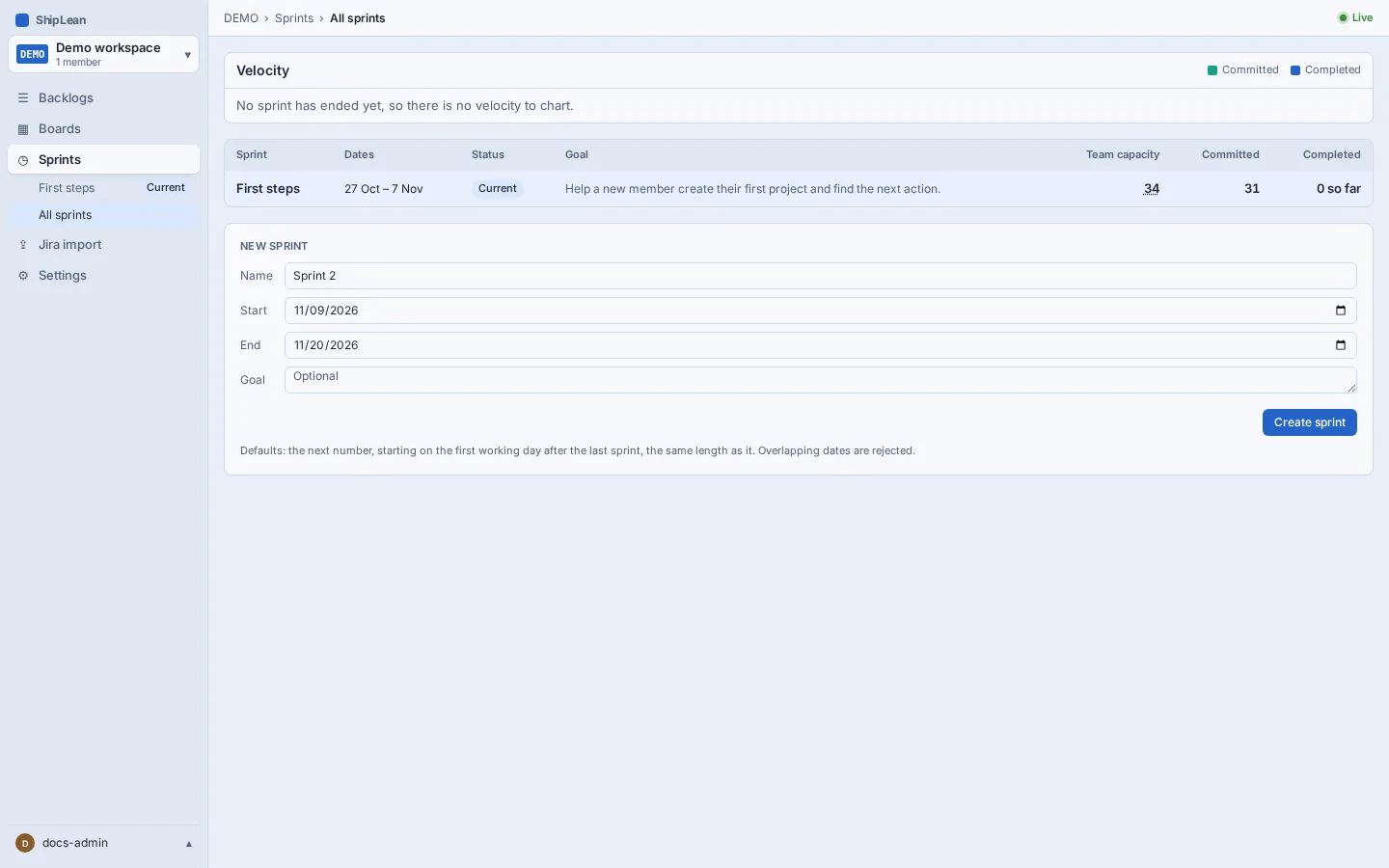
Task: Click the End date input field
Action: tap(820, 345)
